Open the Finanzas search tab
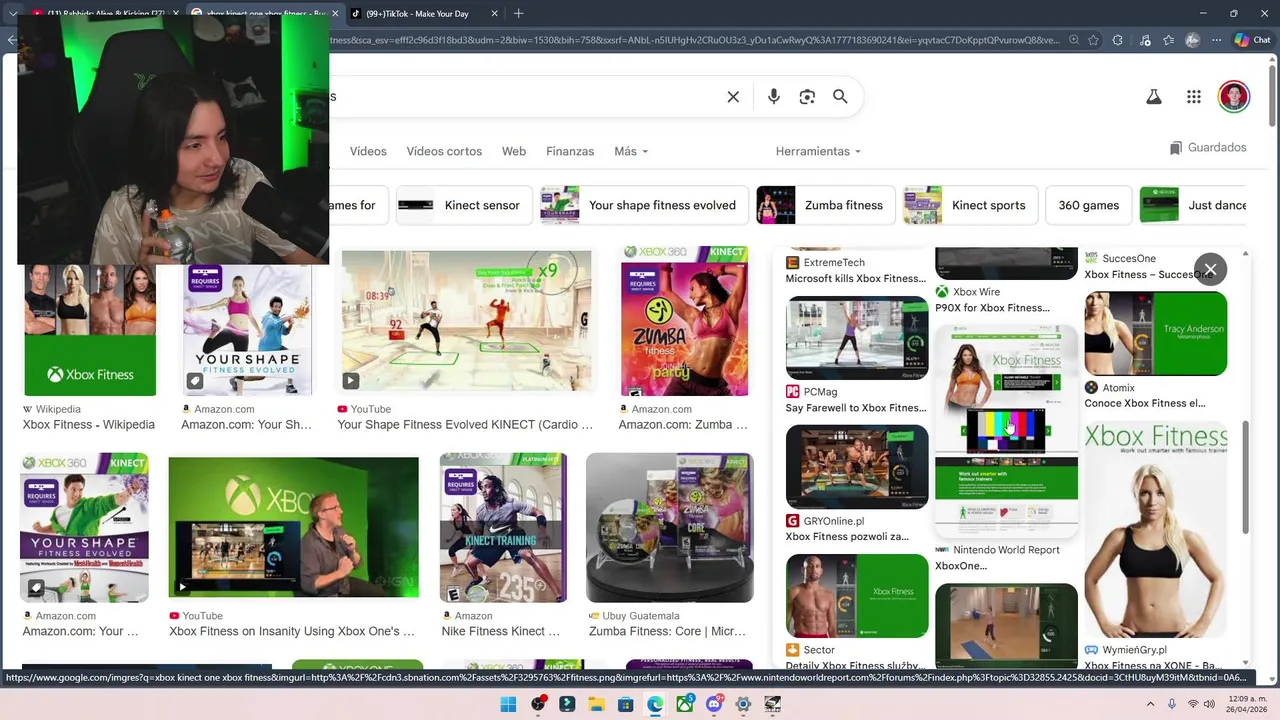 coord(570,151)
